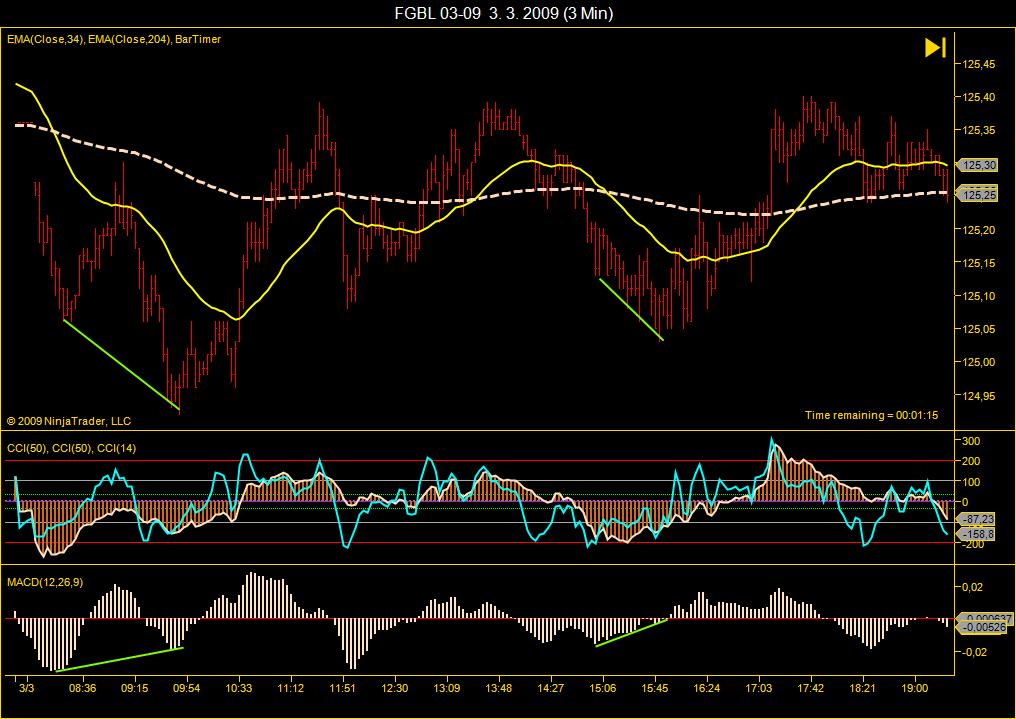Click the 3/3 date label on time axis

pos(27,688)
